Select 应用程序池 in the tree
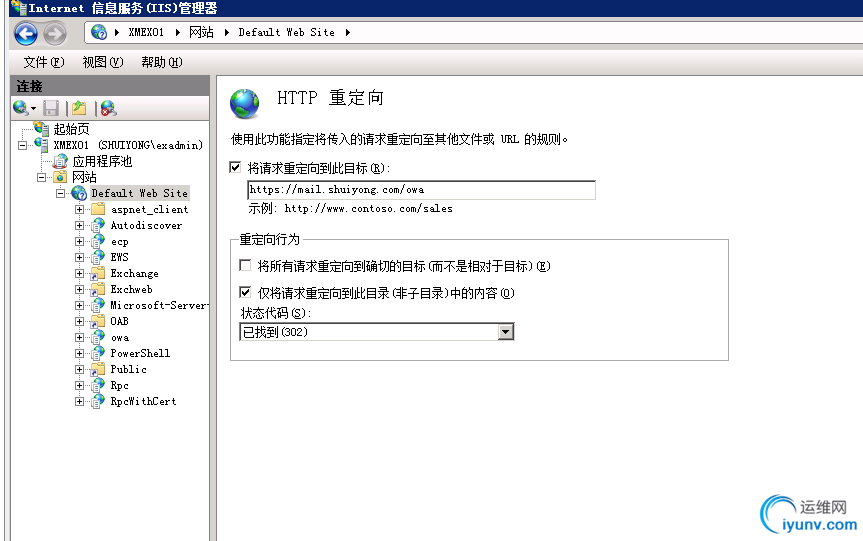The image size is (863, 541). click(x=102, y=161)
